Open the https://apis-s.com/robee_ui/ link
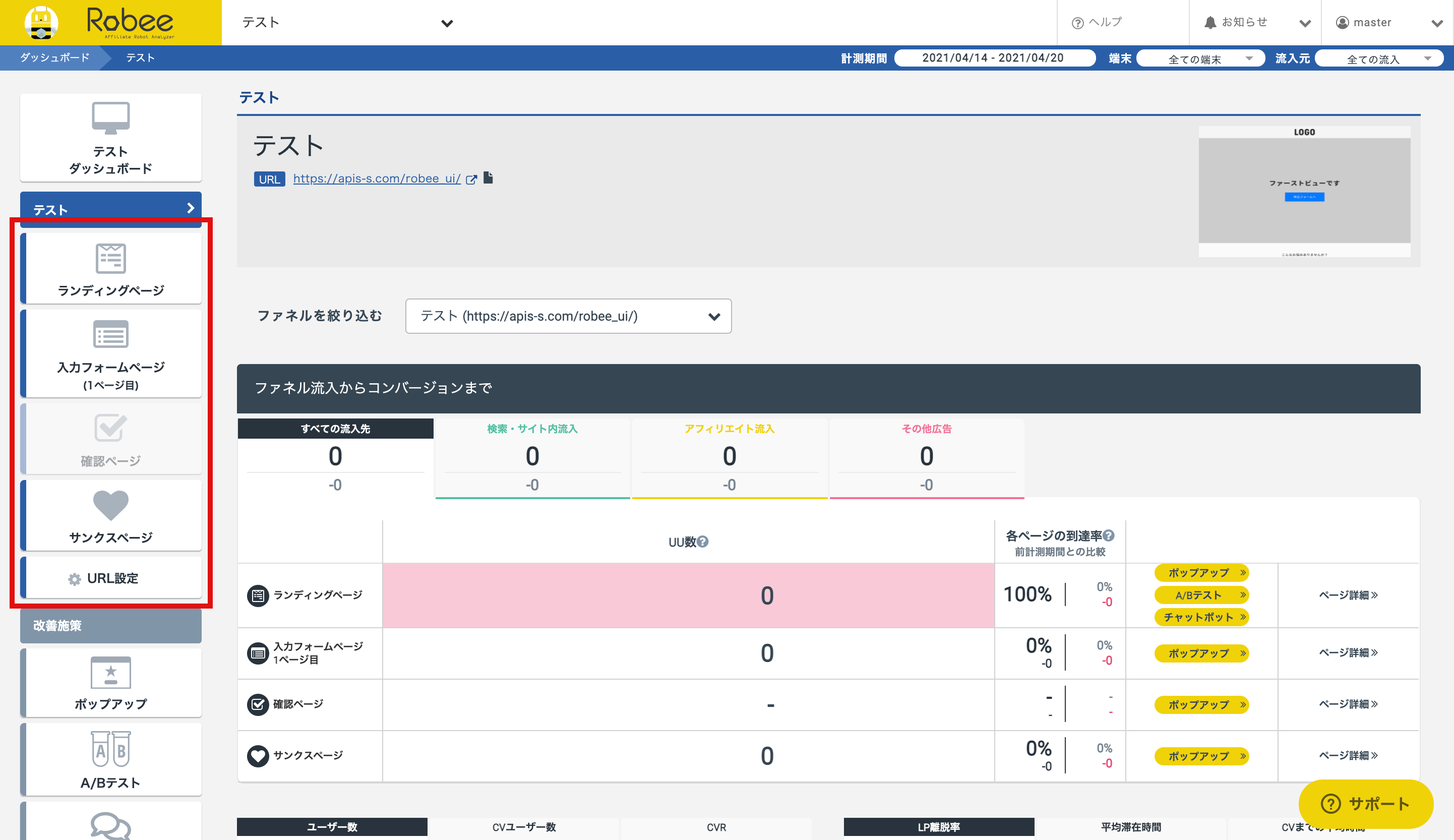Viewport: 1454px width, 840px height. pos(377,179)
